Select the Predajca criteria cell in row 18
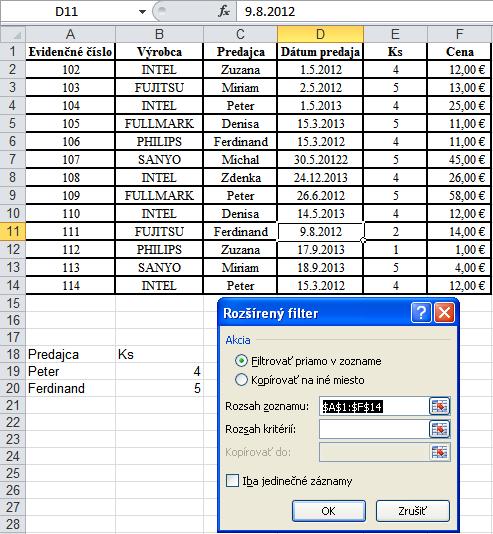The height and width of the screenshot is (534, 493). [x=70, y=354]
